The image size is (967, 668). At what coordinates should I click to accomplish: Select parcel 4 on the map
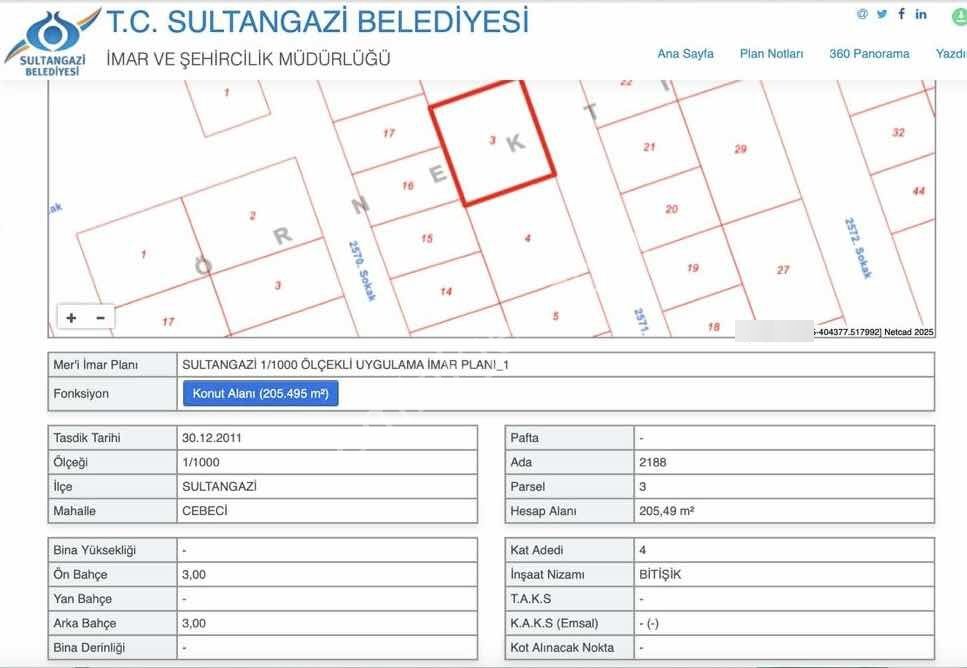click(527, 238)
